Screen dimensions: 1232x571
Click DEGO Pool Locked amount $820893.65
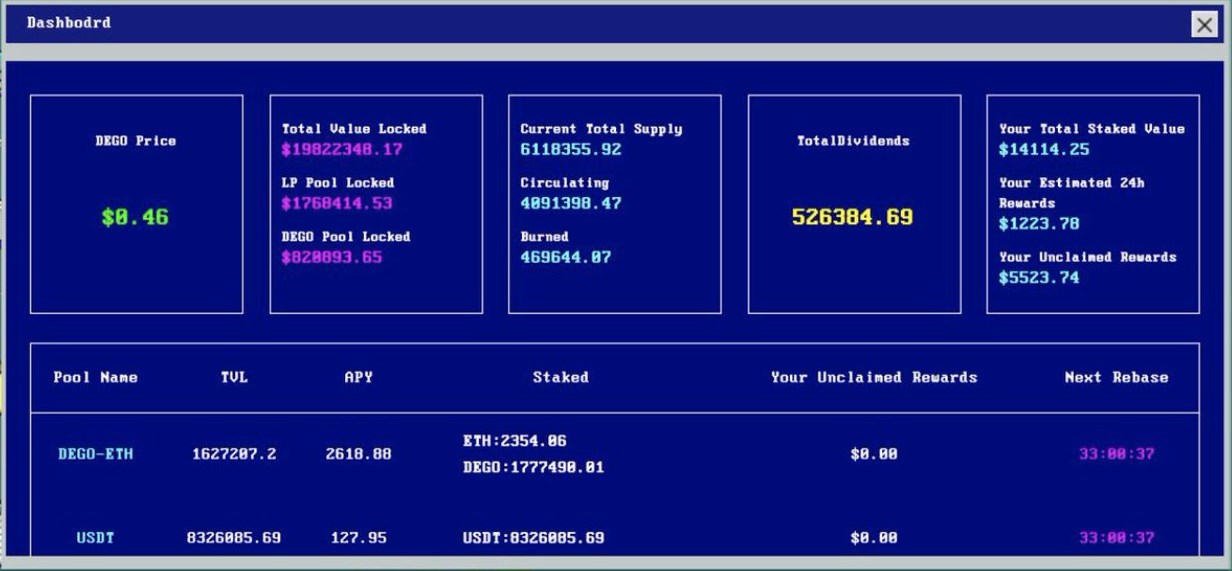coord(332,258)
